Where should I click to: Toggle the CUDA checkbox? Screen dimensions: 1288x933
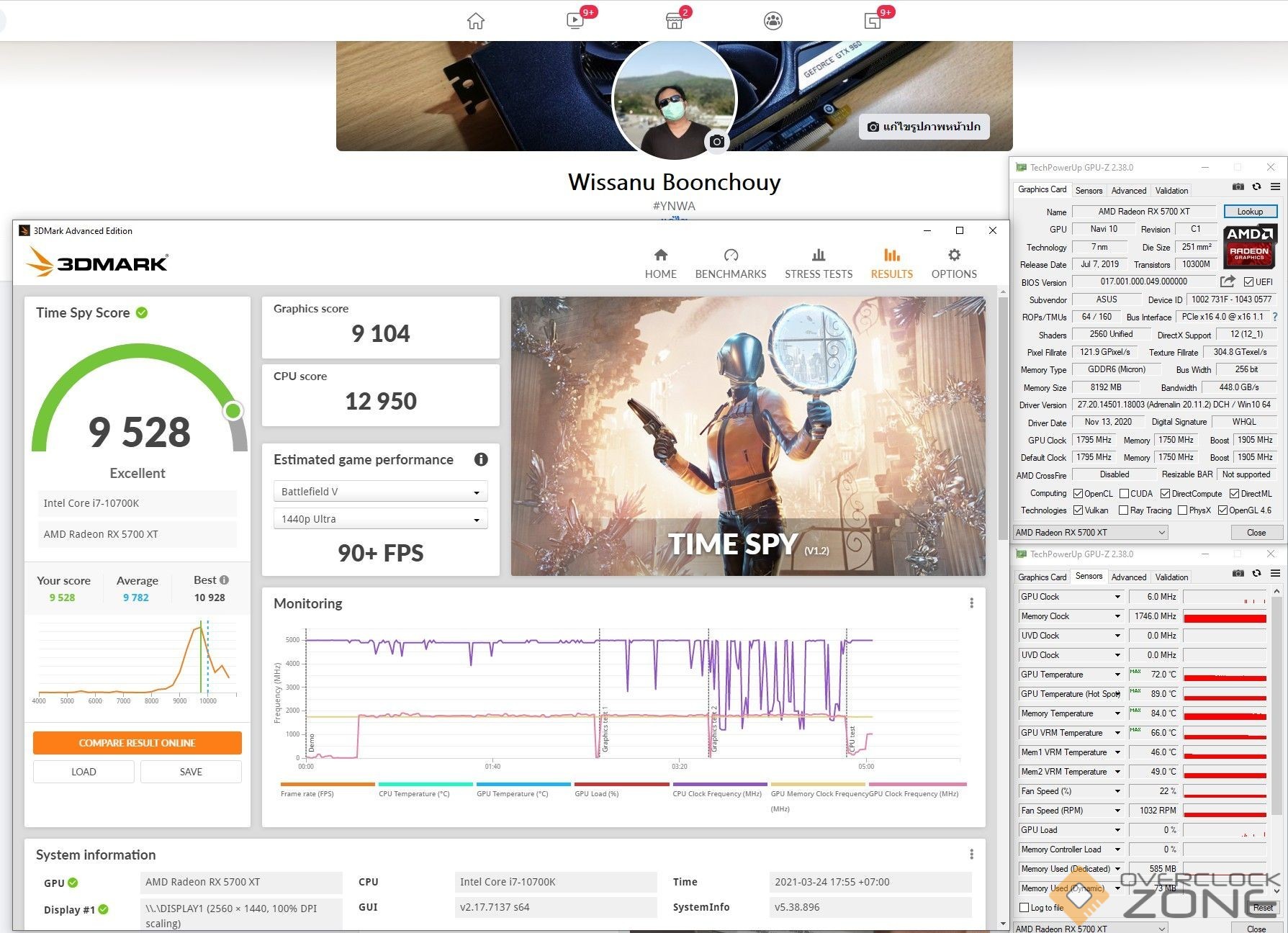[1124, 494]
